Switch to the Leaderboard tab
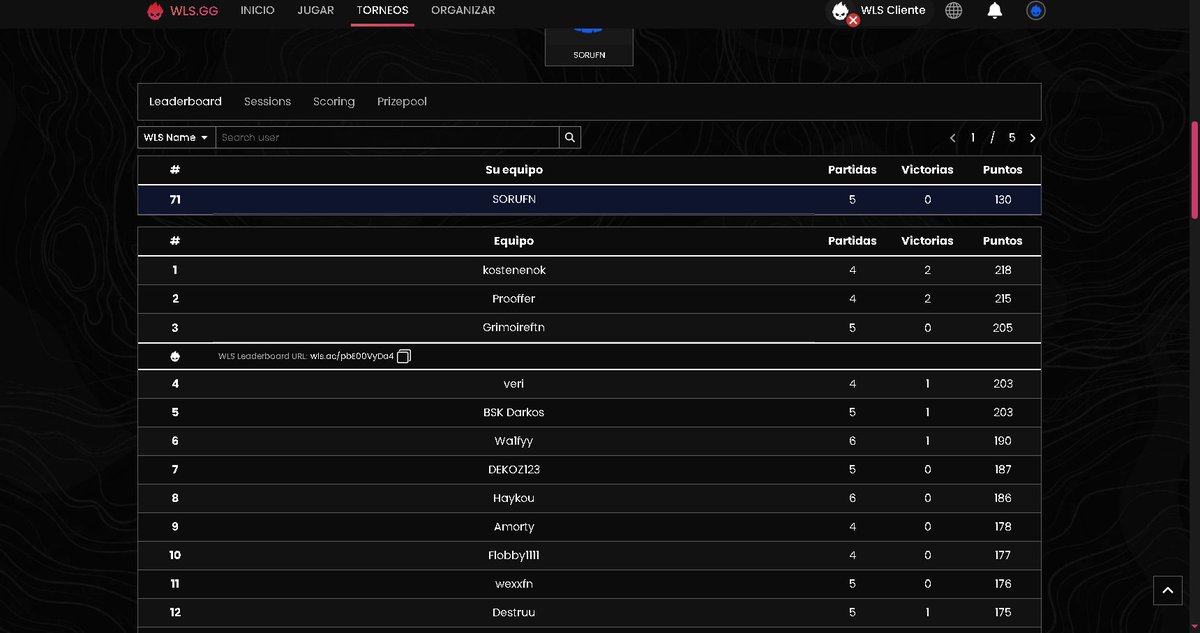The width and height of the screenshot is (1200, 633). (185, 101)
